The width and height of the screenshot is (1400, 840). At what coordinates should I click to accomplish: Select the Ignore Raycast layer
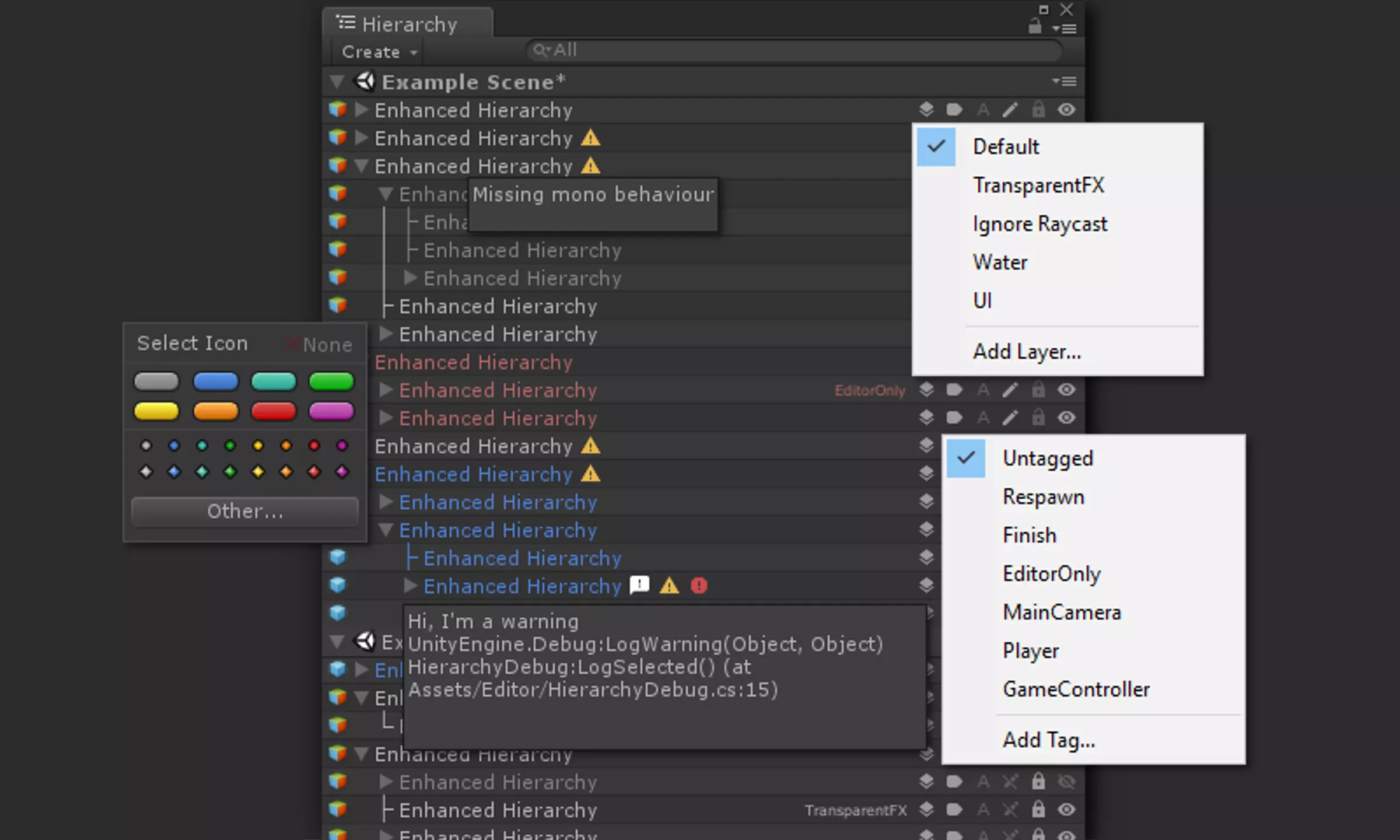click(1039, 224)
